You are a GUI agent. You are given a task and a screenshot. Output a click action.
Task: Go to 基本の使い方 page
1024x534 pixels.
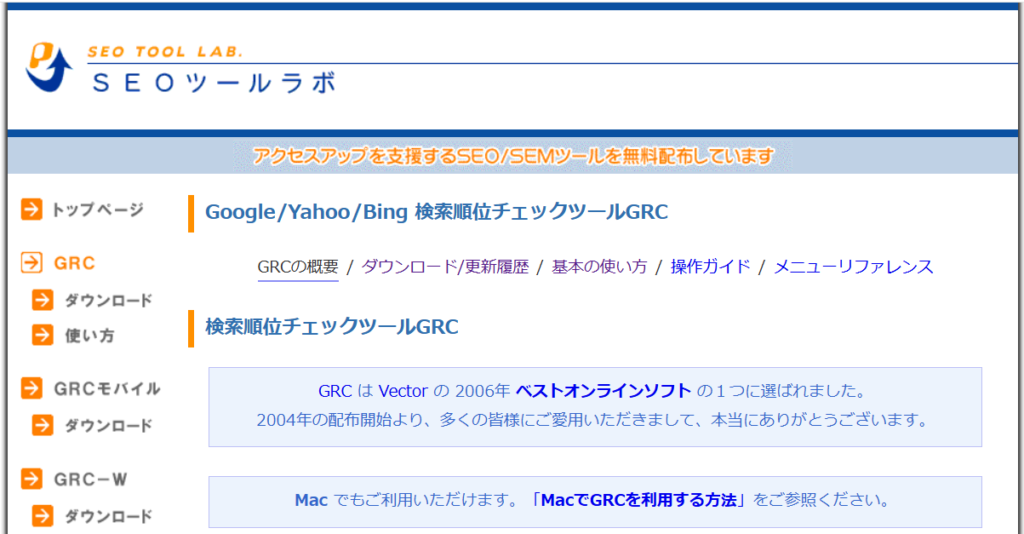[599, 267]
